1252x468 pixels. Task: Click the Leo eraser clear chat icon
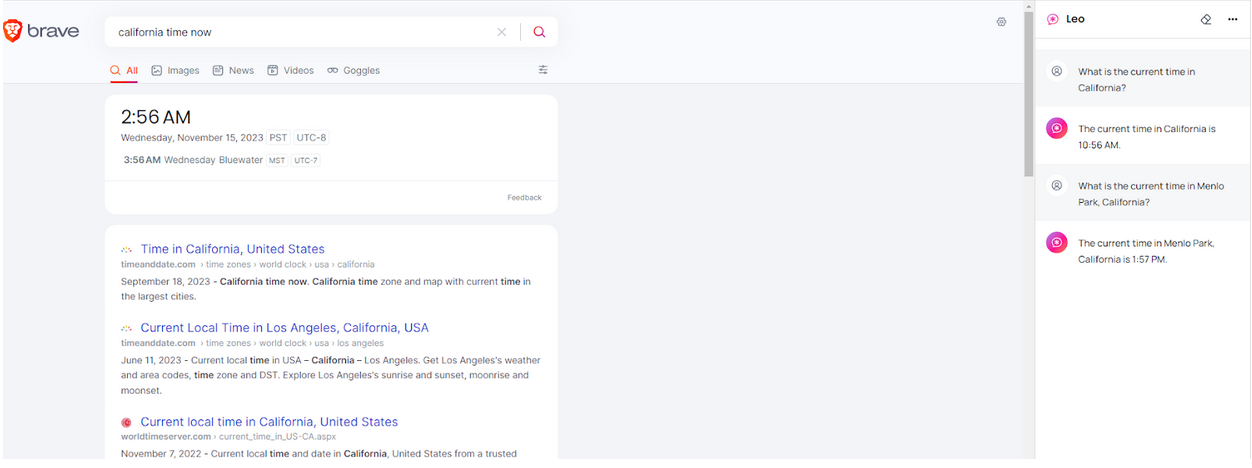[x=1206, y=19]
